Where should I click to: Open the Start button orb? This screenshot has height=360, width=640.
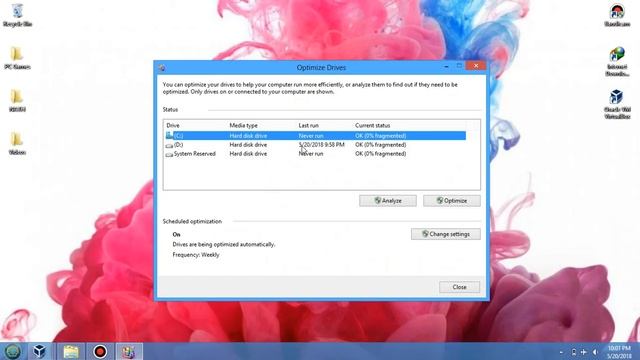tap(13, 351)
